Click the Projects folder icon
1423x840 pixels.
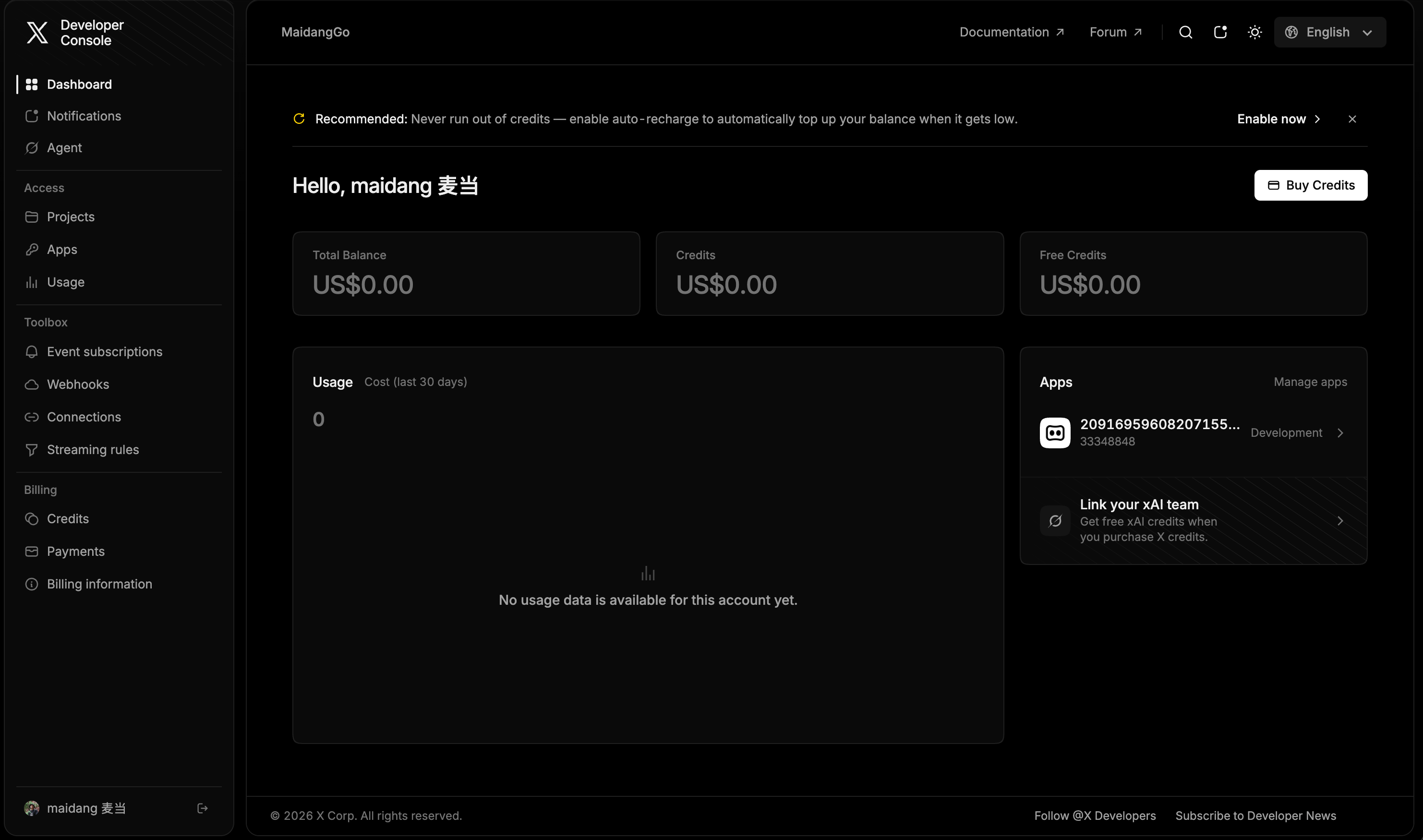pos(32,217)
